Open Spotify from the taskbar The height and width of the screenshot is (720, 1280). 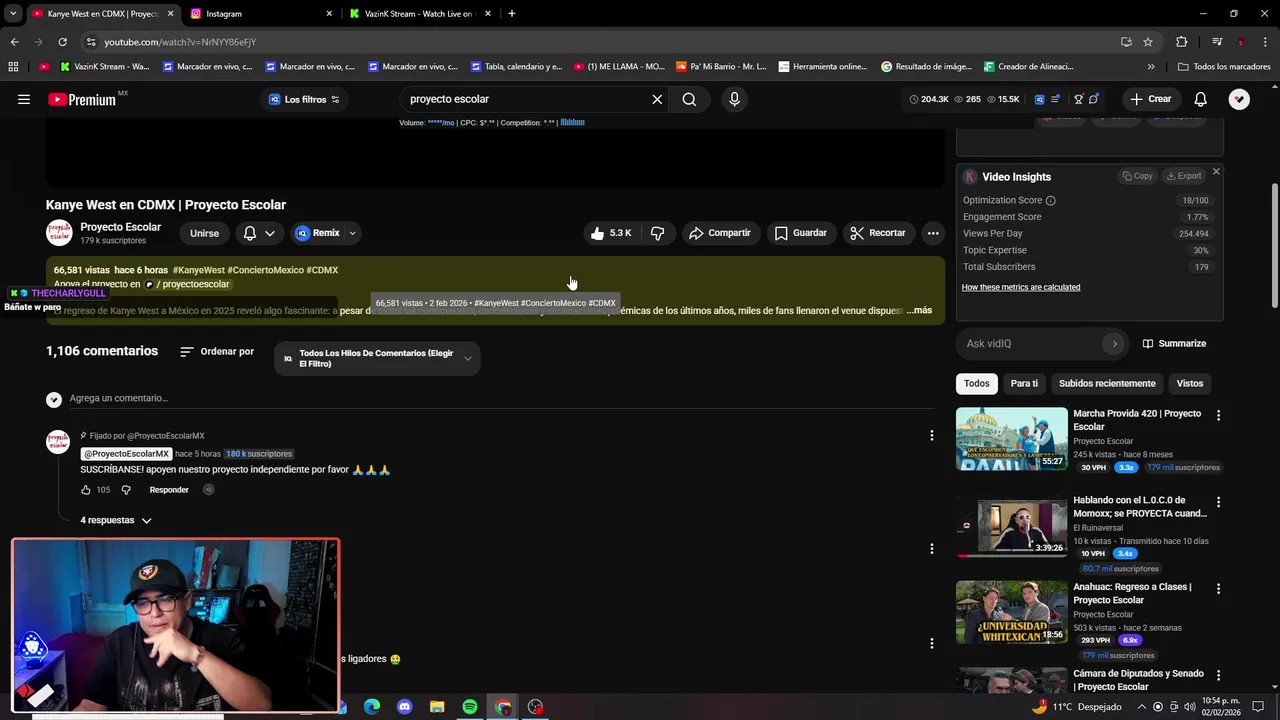point(470,707)
